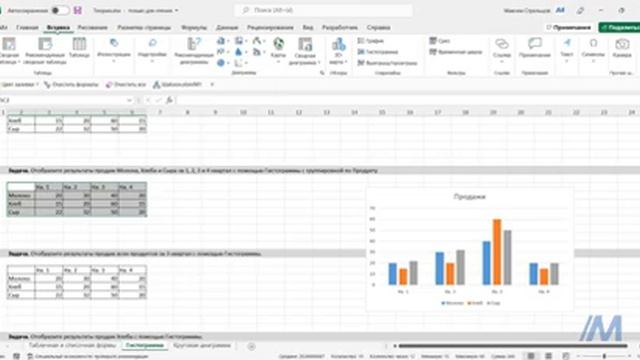640x360 pixels.
Task: Click the search box in the title bar
Action: coord(323,10)
